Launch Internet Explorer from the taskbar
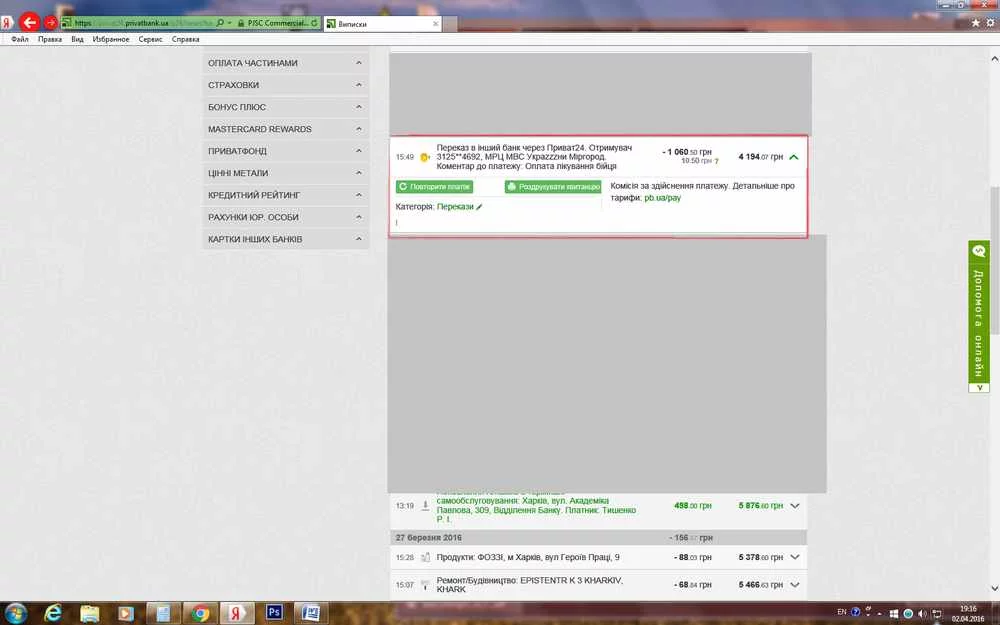 [x=54, y=614]
